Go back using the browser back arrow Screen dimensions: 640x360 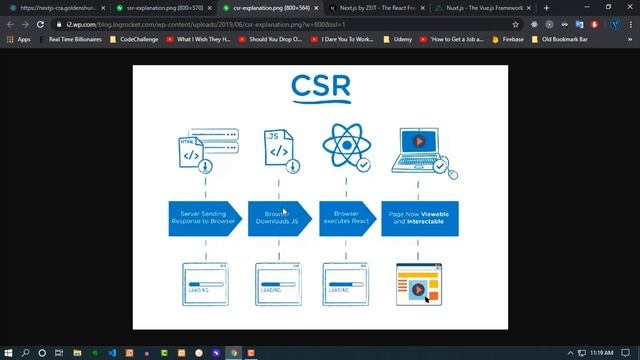(10, 24)
